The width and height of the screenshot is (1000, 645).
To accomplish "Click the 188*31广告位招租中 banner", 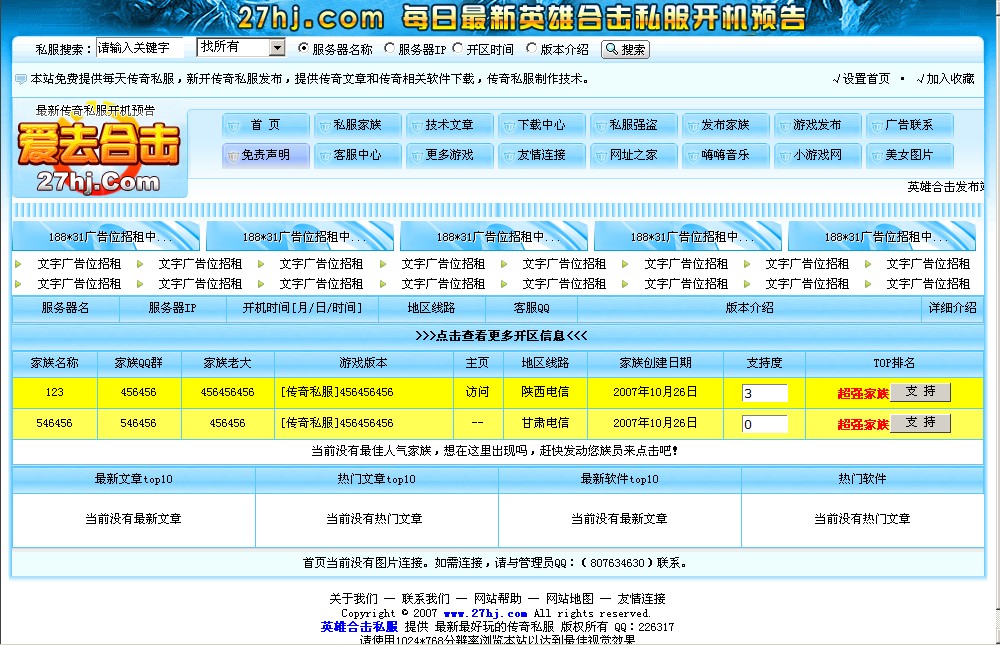I will 105,237.
